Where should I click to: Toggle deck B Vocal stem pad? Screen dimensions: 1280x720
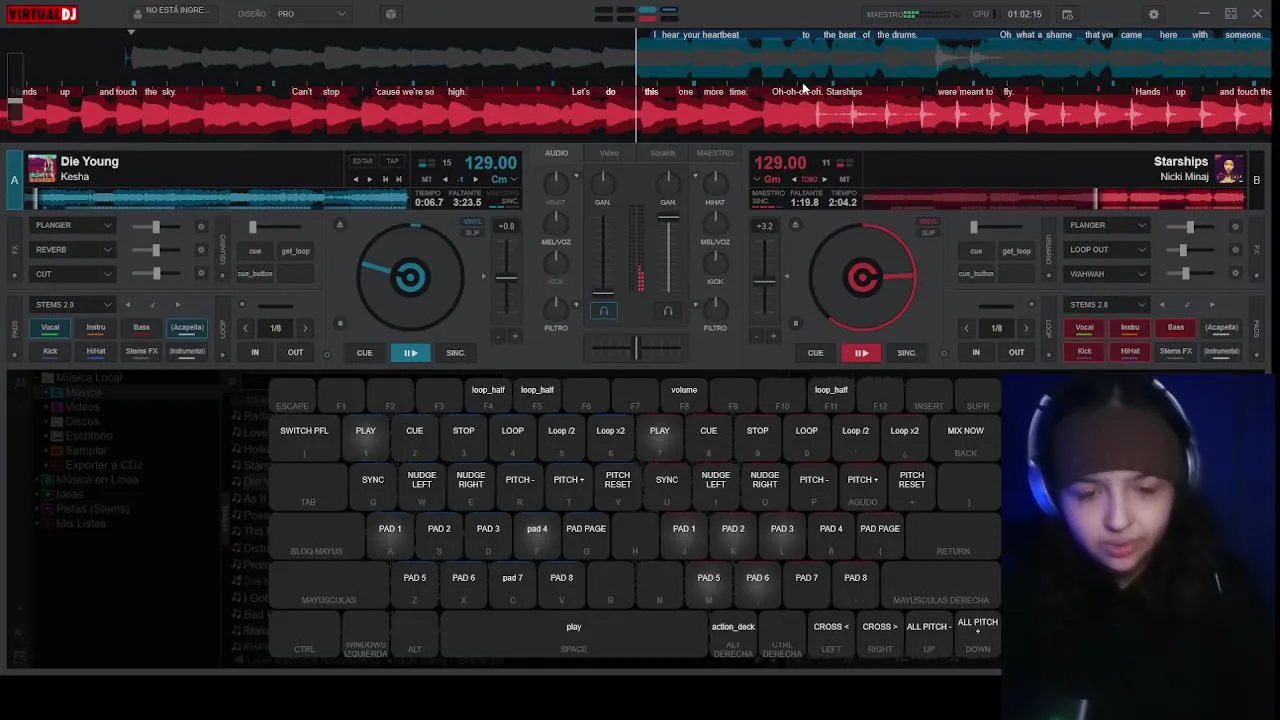(x=1084, y=327)
